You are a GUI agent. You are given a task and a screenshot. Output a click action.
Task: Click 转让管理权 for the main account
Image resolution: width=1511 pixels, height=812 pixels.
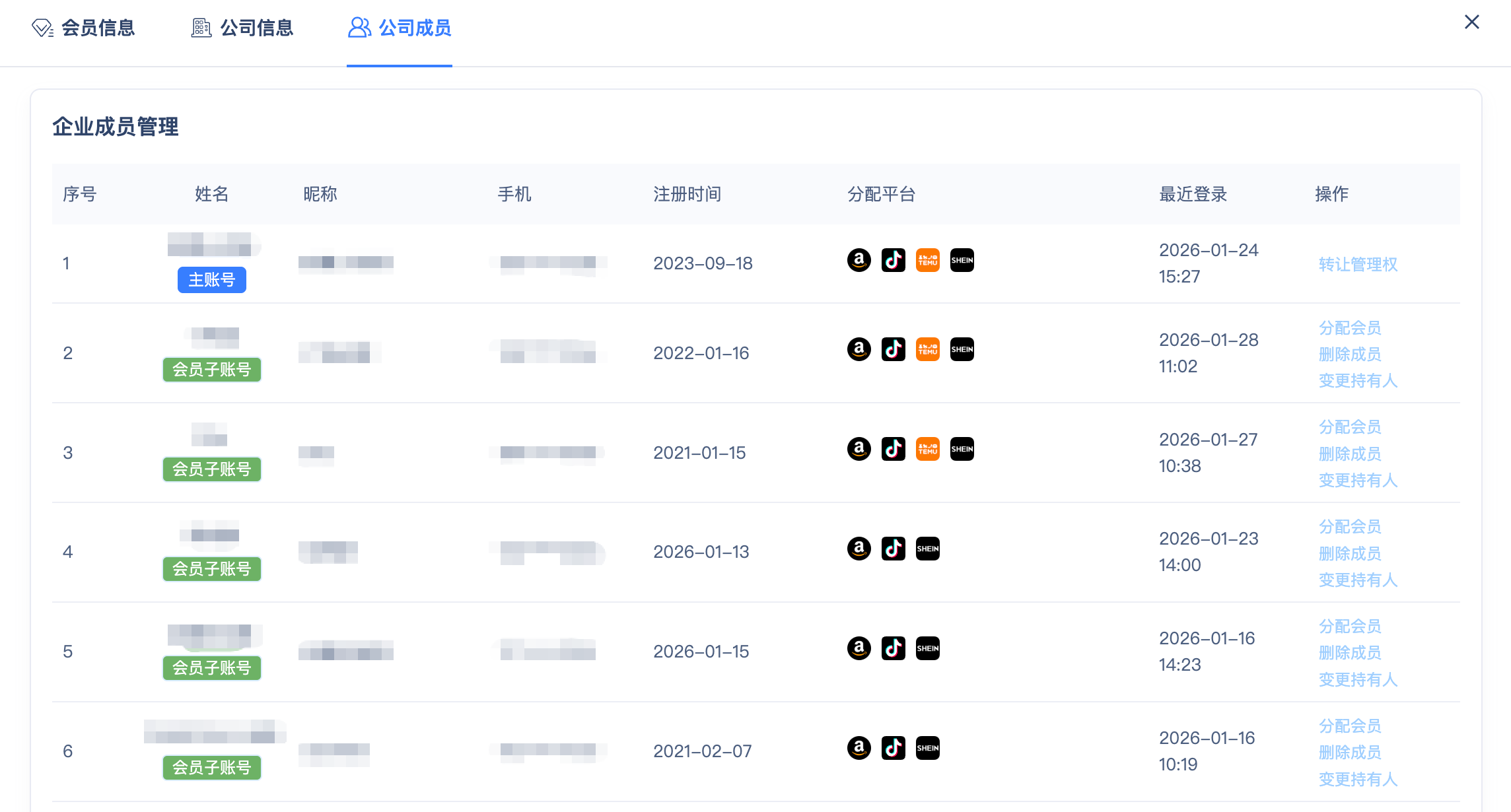pos(1358,264)
